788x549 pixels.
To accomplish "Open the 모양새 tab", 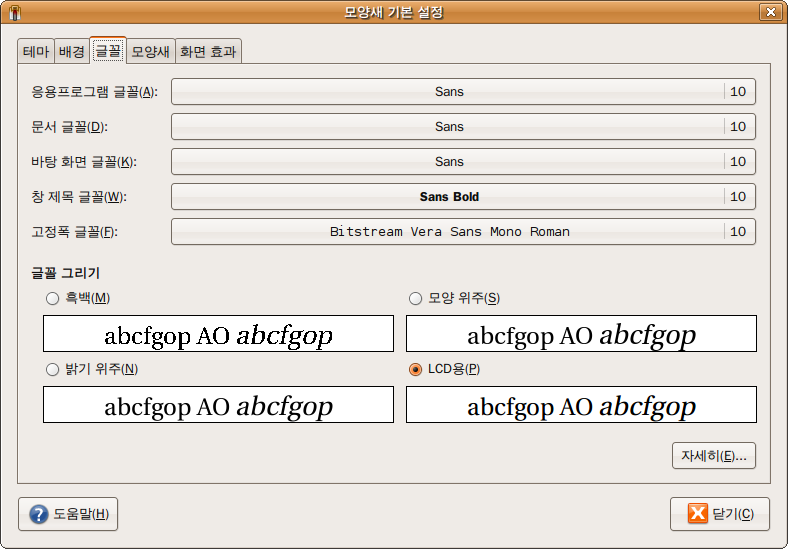I will pos(150,51).
